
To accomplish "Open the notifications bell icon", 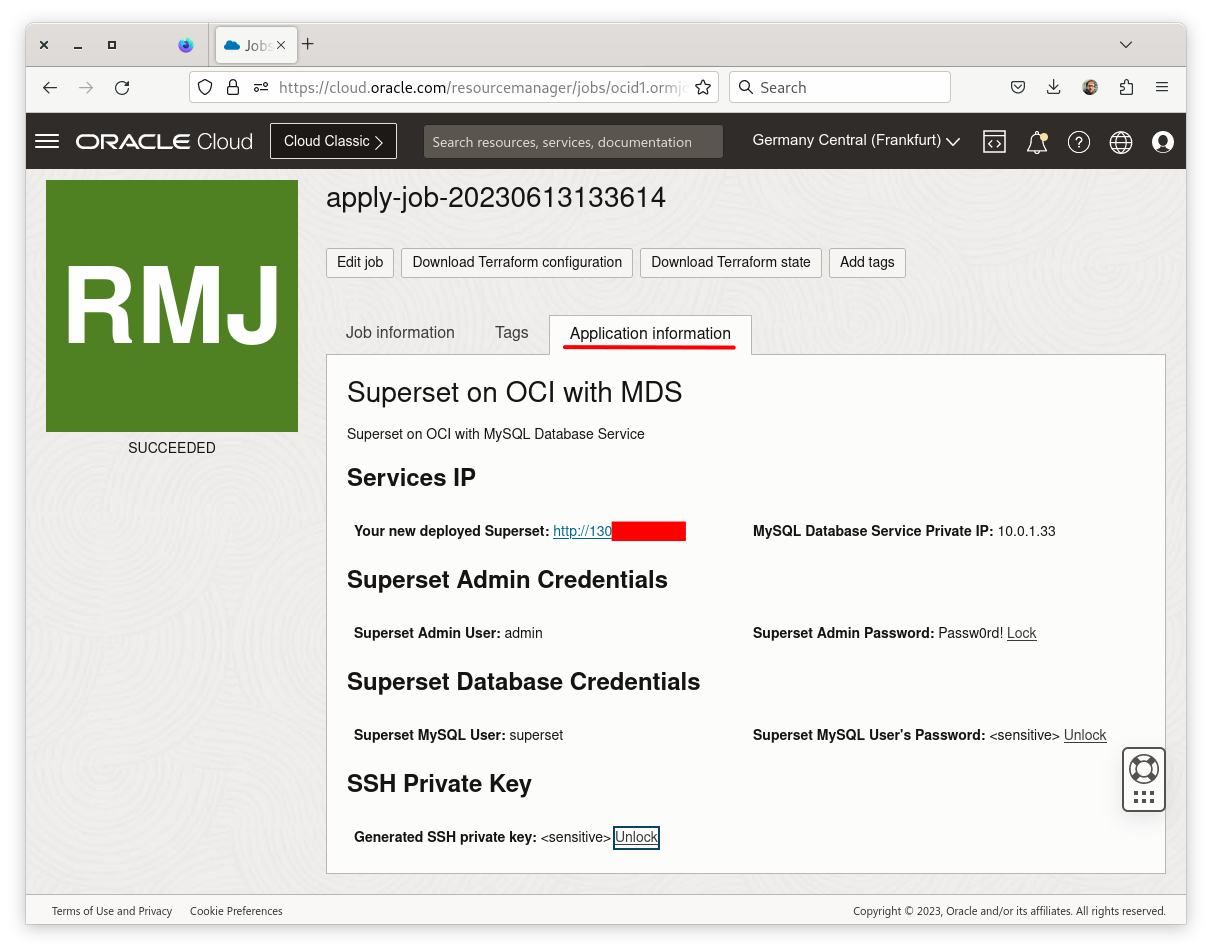I will [1037, 142].
